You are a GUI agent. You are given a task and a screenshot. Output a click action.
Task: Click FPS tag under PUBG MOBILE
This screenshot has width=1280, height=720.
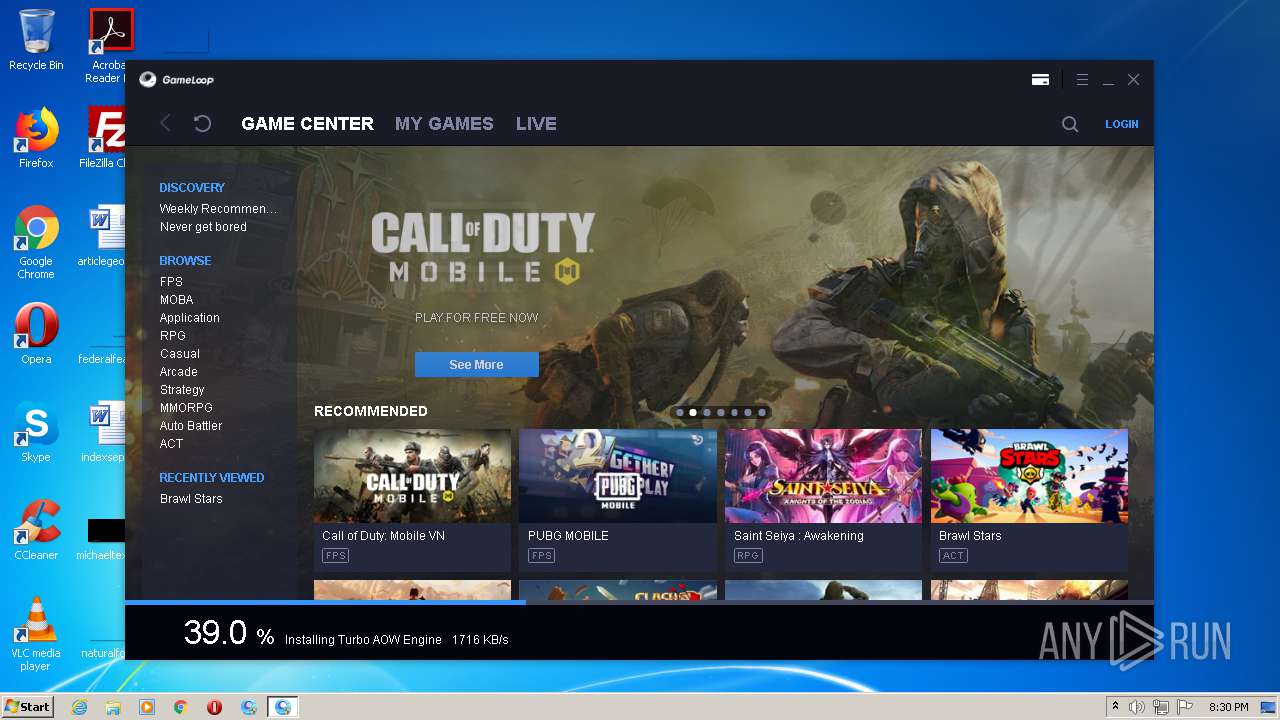[541, 556]
